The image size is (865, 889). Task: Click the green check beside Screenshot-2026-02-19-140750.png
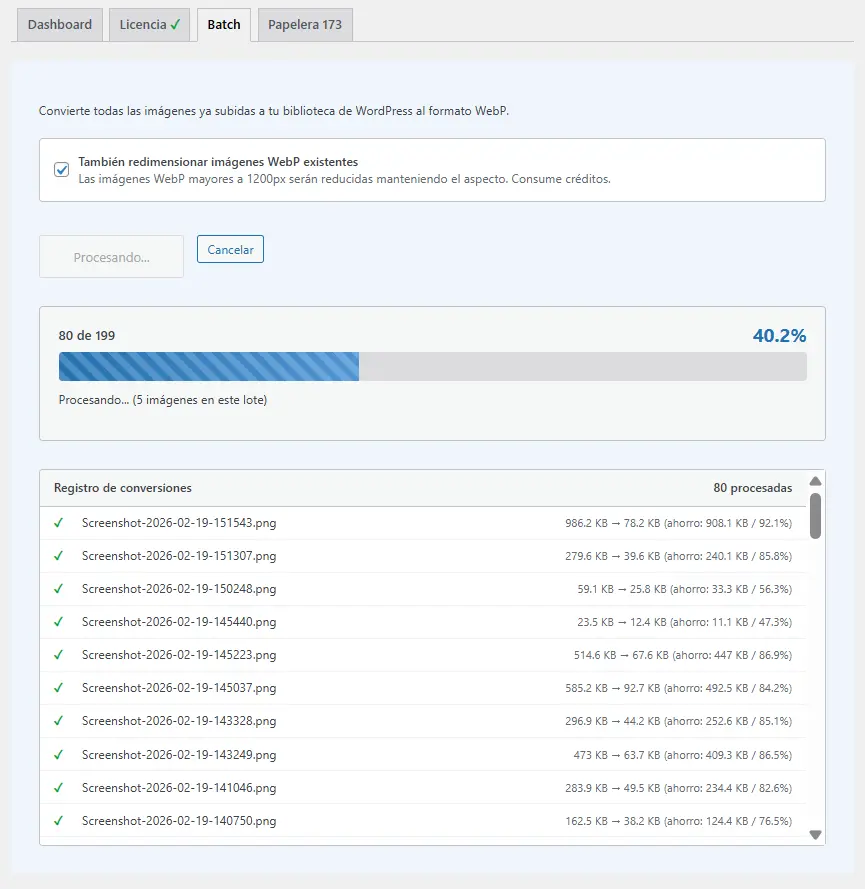58,821
